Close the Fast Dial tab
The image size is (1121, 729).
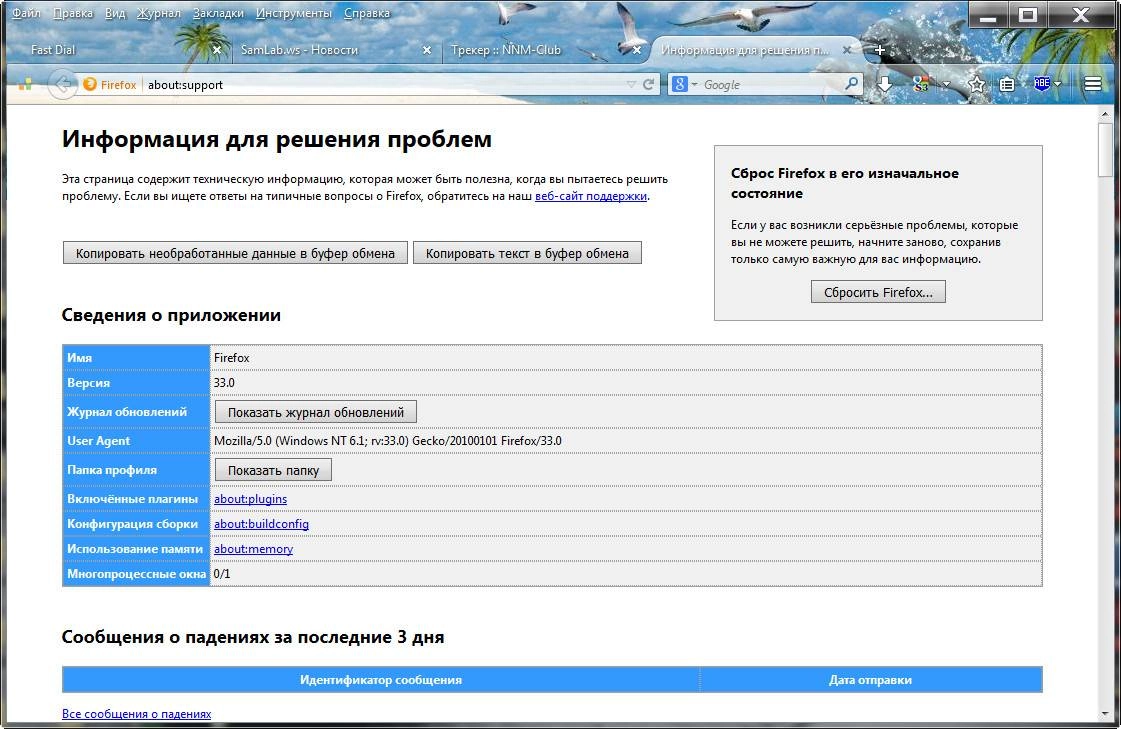[x=217, y=50]
